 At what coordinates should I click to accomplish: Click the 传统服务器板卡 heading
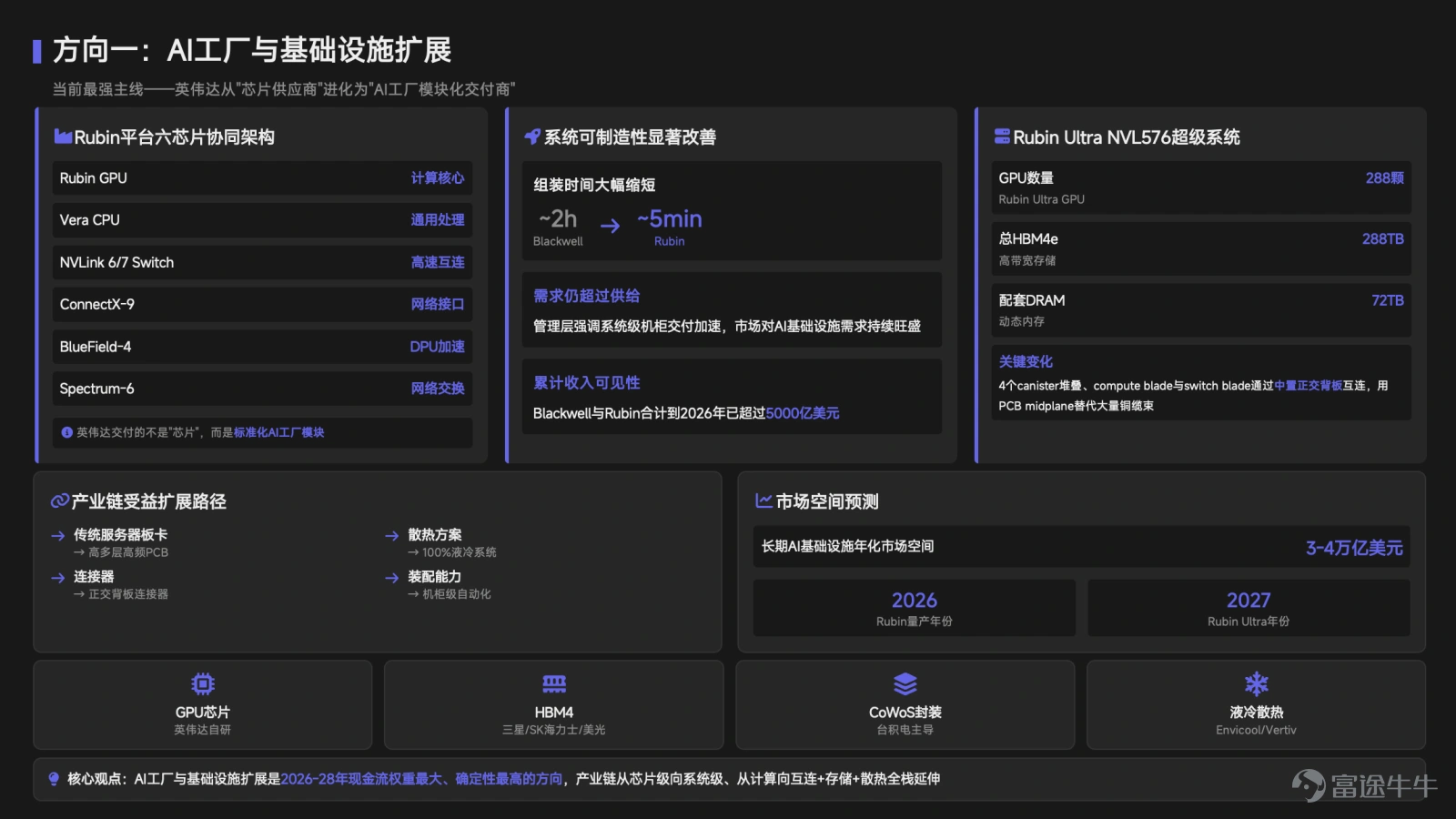(x=121, y=535)
